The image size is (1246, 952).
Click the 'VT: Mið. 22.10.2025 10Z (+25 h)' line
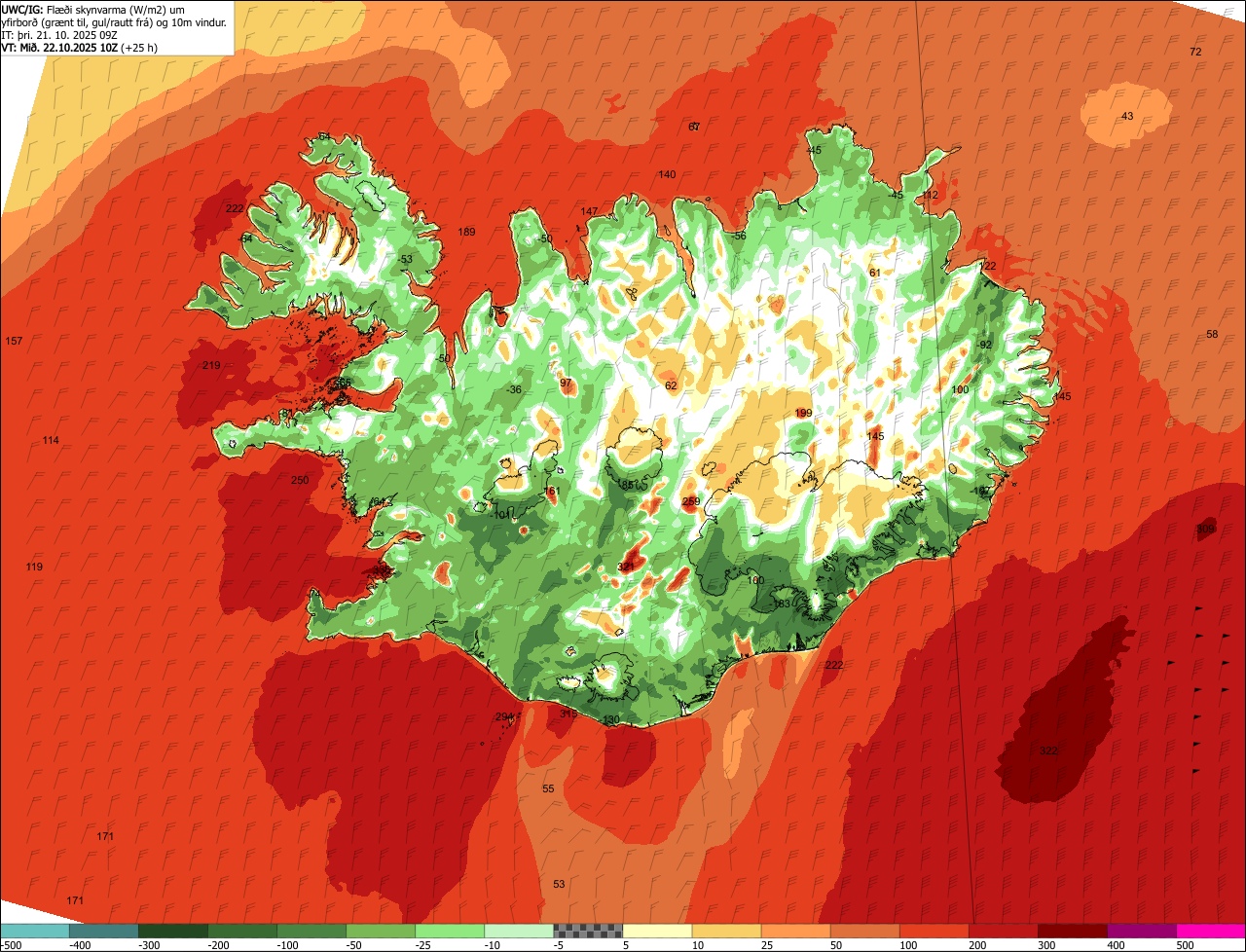pos(80,47)
